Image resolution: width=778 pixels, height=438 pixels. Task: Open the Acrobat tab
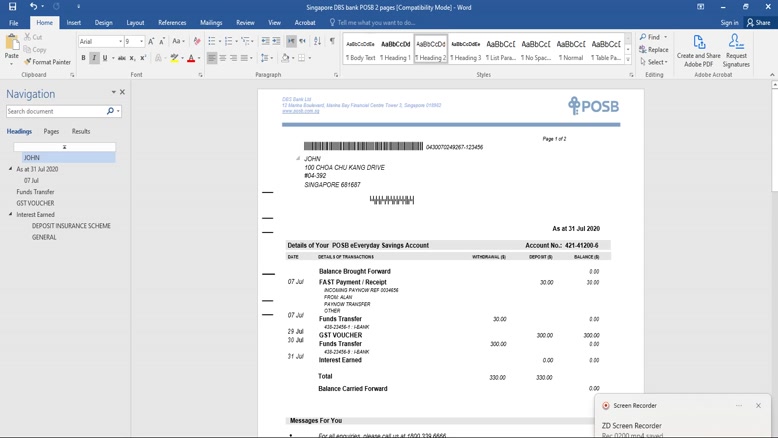tap(305, 23)
